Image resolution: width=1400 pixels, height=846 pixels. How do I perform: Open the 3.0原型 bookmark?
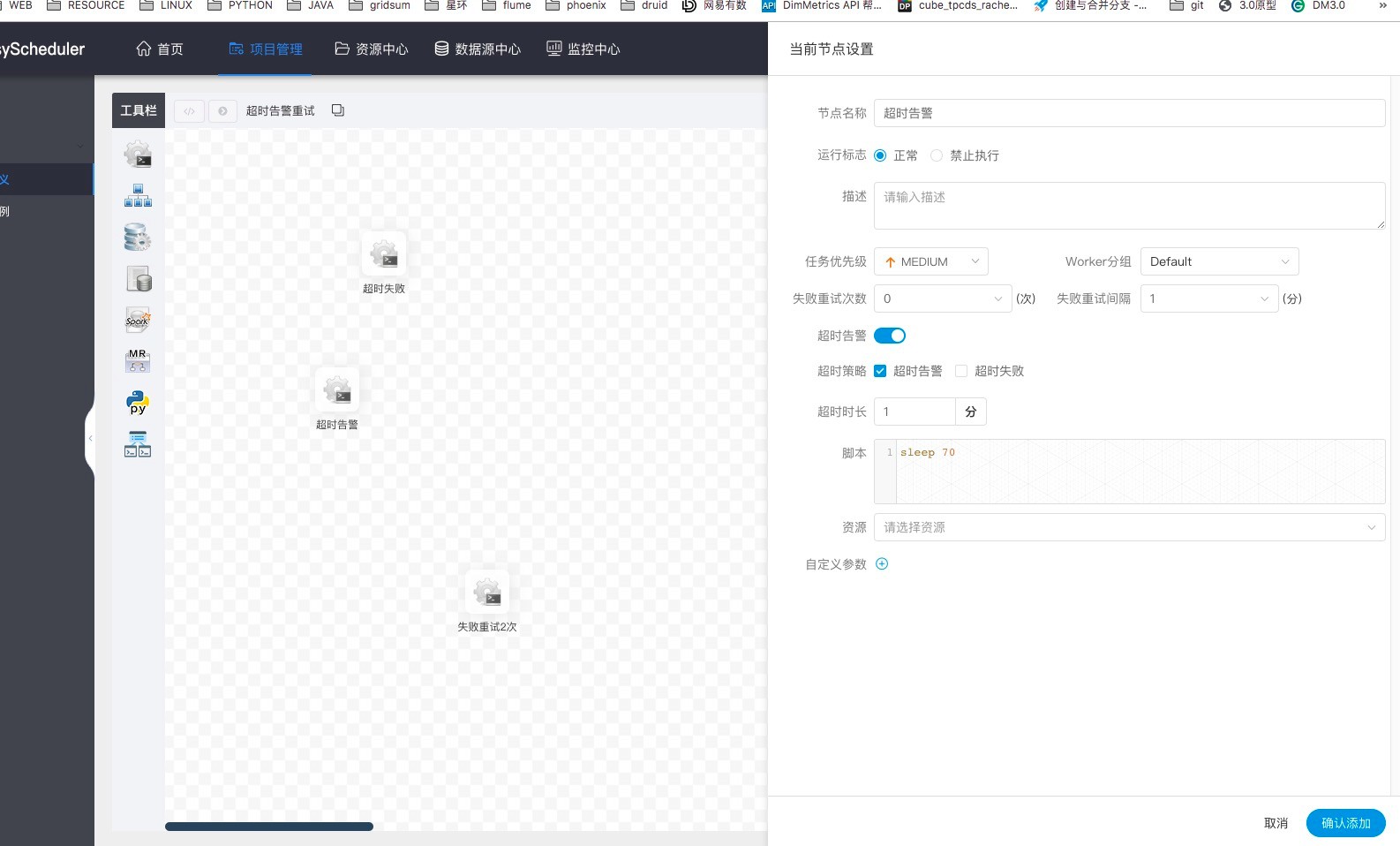click(x=1247, y=5)
